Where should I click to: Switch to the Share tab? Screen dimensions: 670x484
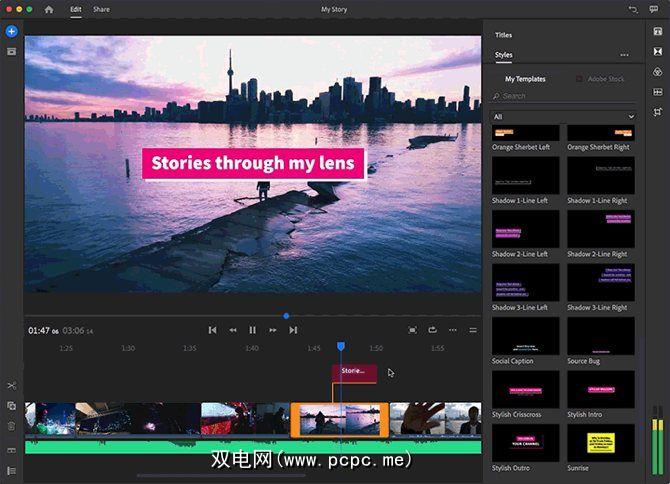[x=102, y=9]
